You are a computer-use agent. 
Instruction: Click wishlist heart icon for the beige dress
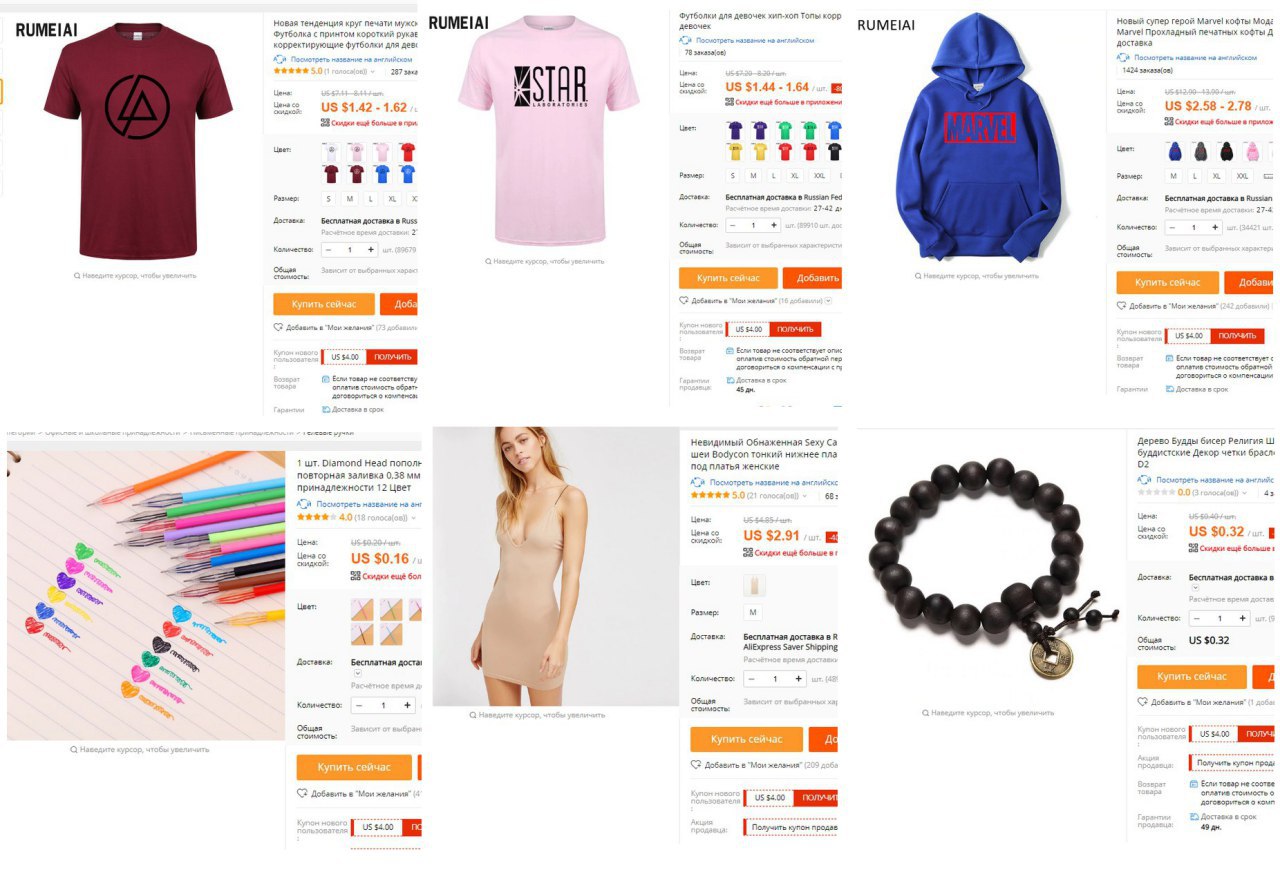696,765
